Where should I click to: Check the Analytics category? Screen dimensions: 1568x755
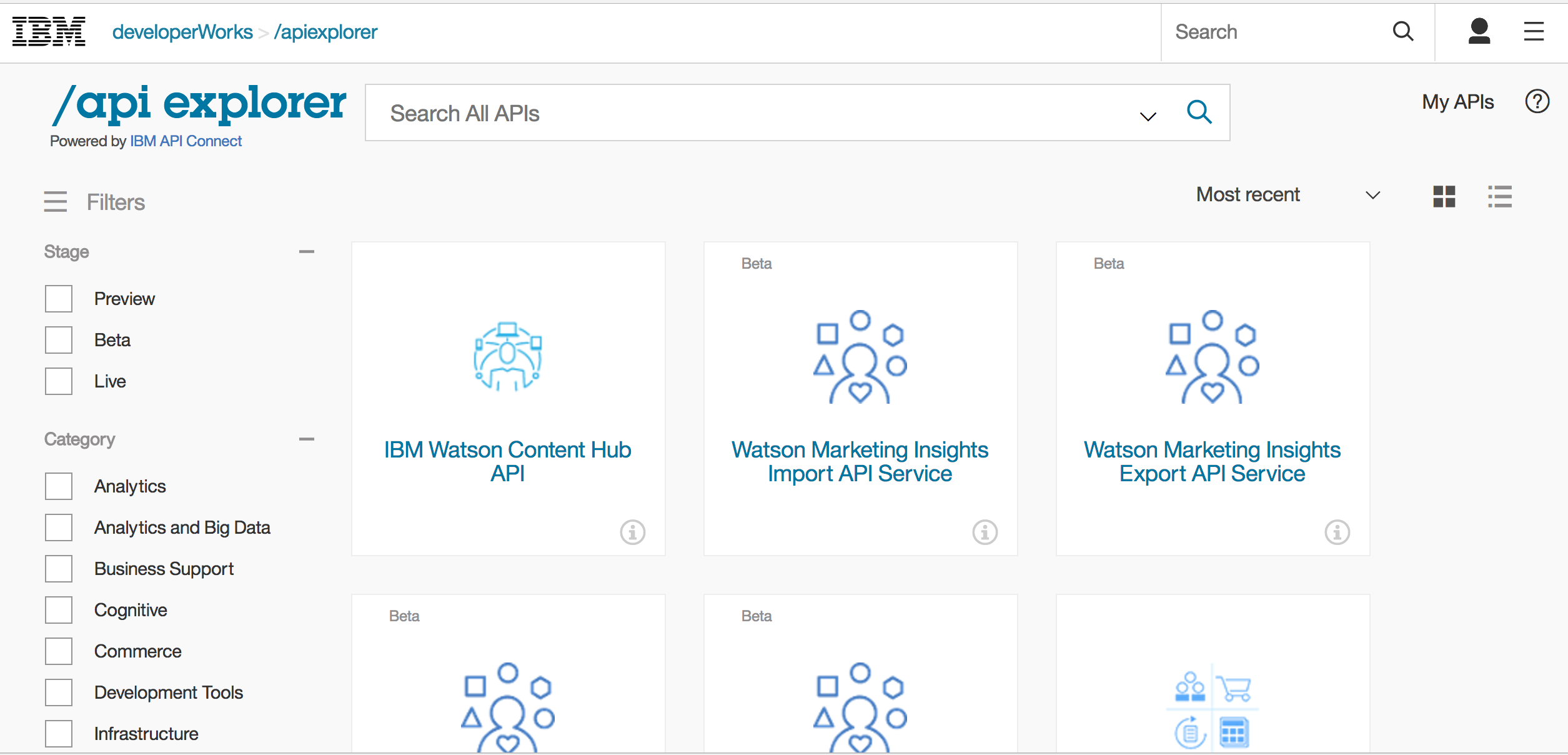[59, 486]
